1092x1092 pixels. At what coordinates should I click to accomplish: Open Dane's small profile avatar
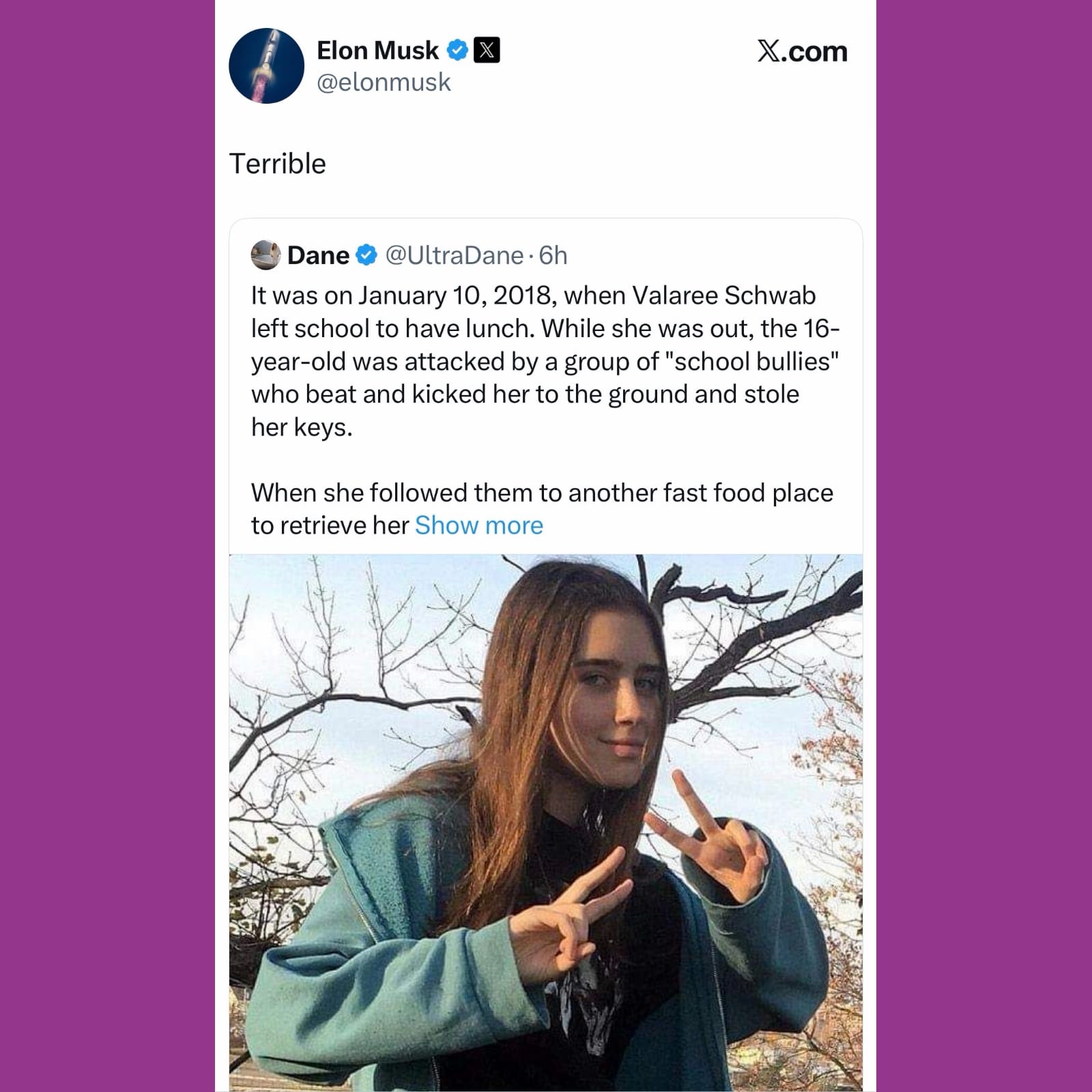point(265,255)
